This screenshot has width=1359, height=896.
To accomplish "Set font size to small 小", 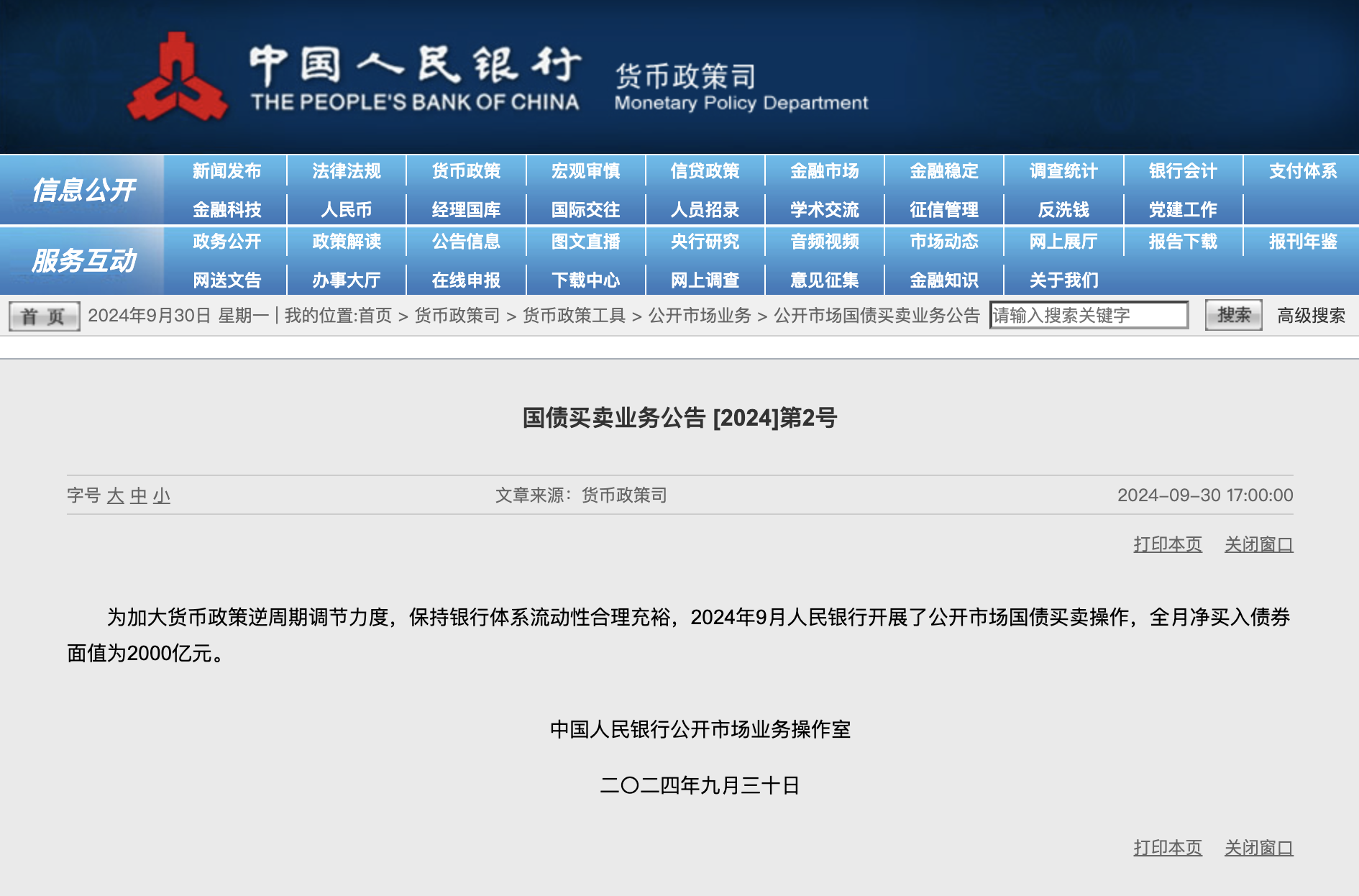I will tap(162, 495).
